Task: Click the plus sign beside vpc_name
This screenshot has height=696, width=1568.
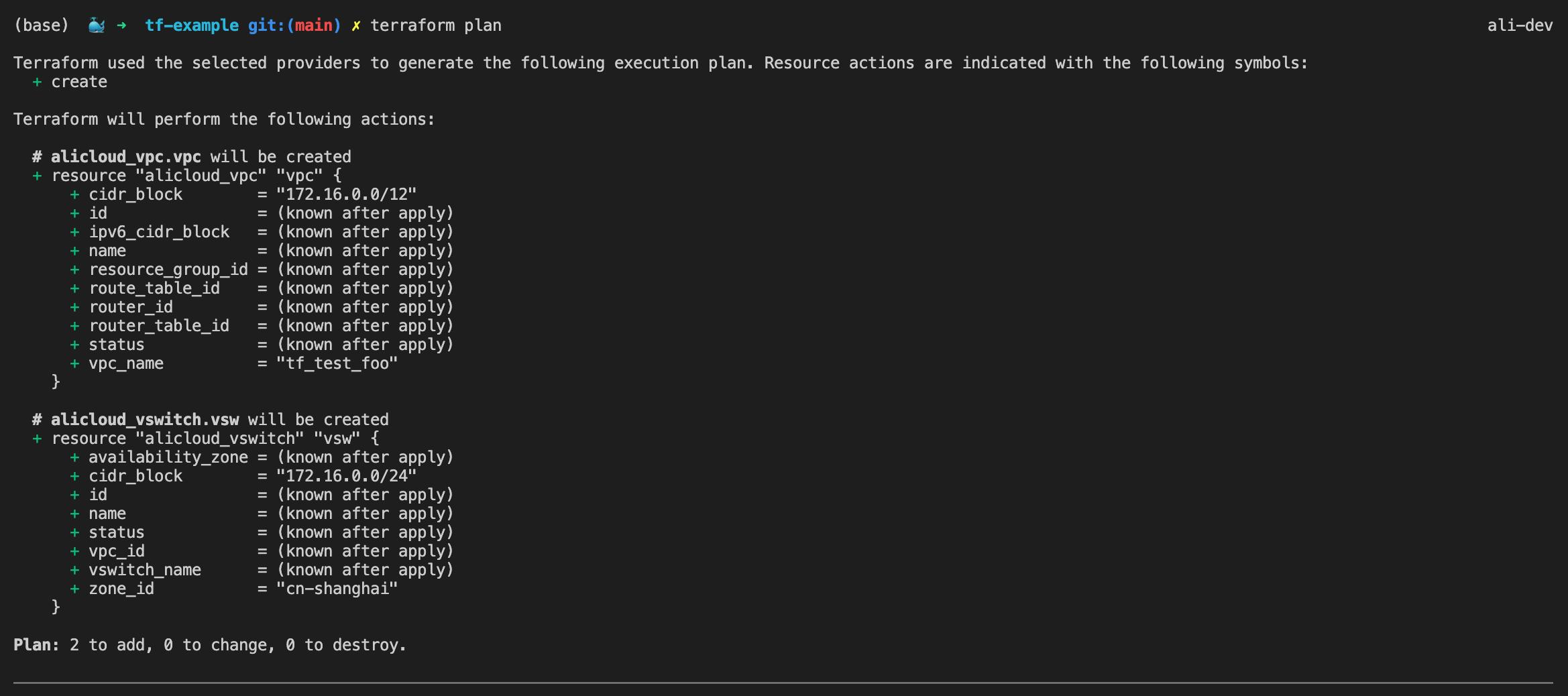Action: (74, 363)
